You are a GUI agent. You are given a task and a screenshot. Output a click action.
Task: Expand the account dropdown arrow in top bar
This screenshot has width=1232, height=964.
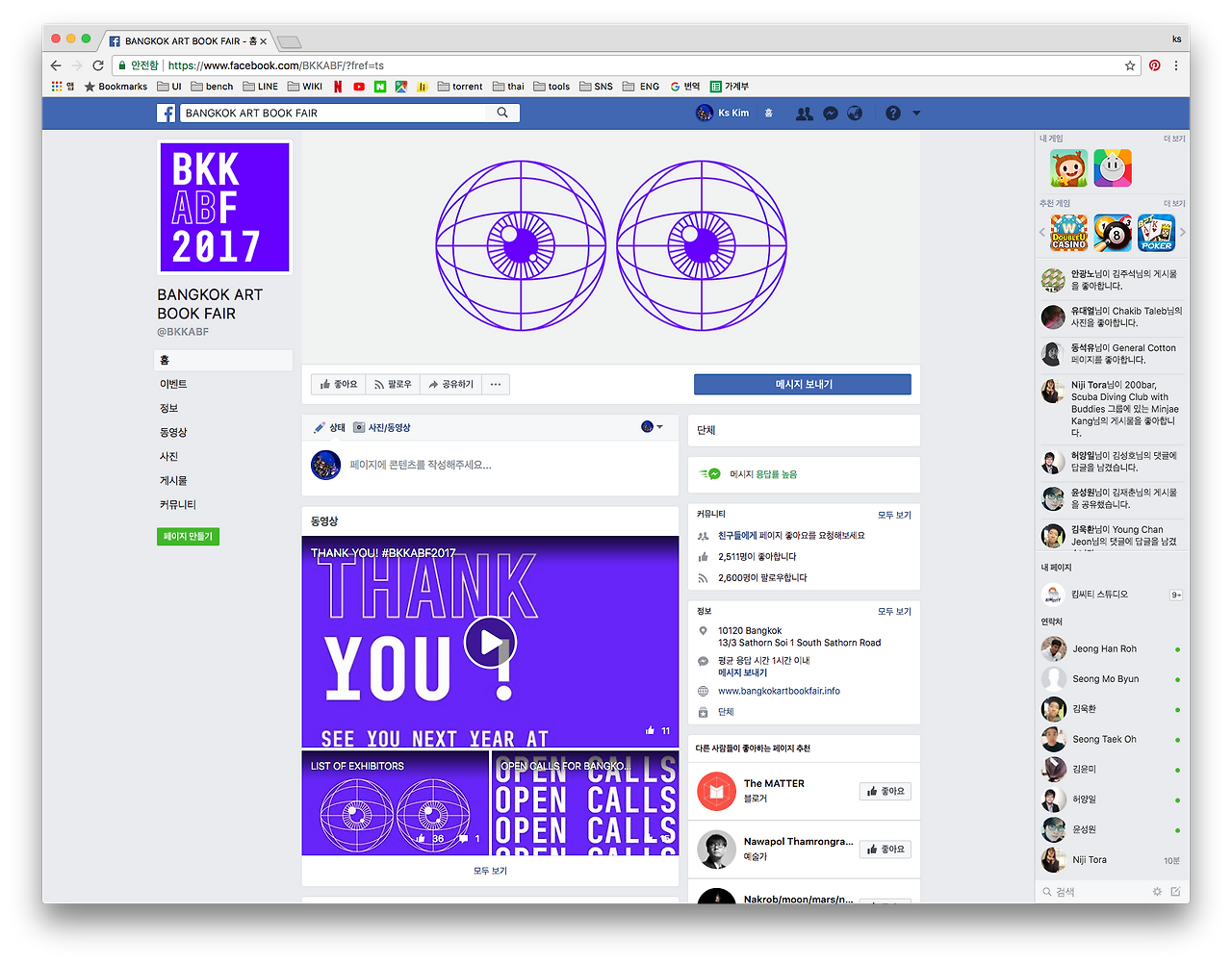click(x=916, y=114)
